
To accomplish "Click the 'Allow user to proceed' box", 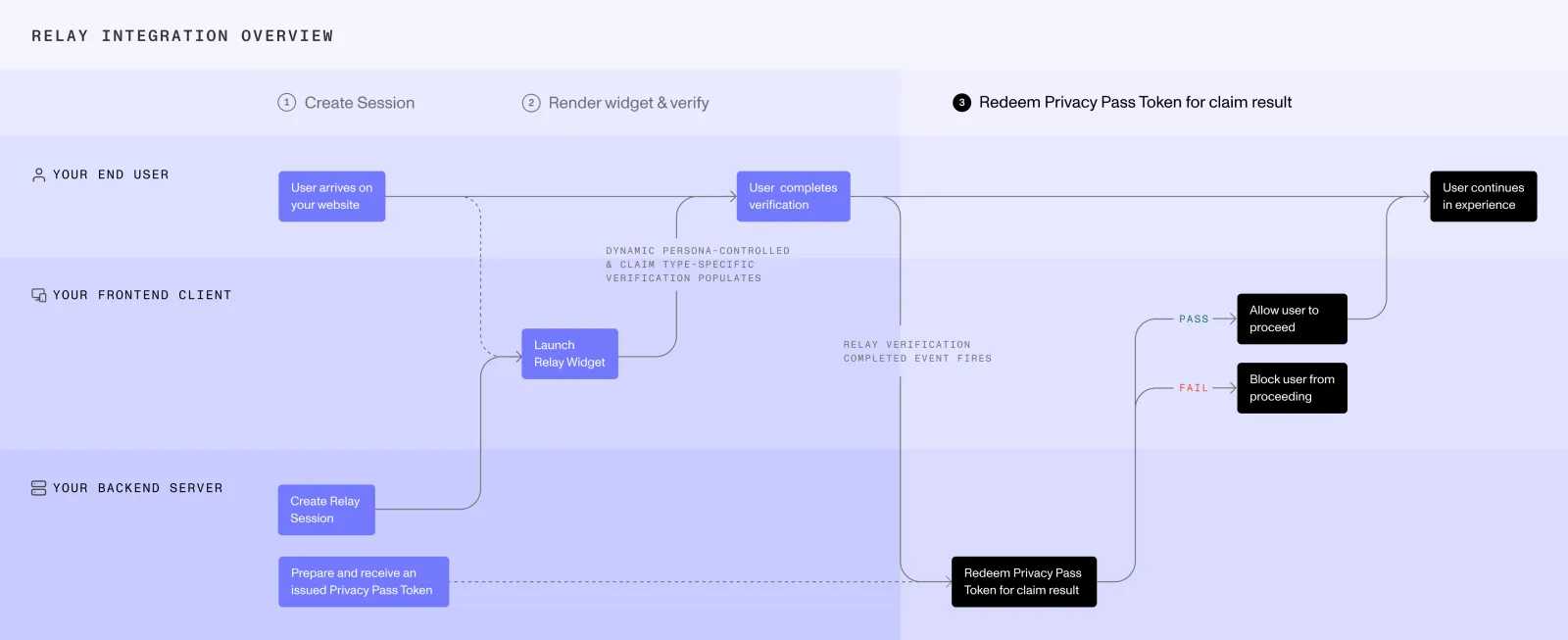I will click(1292, 319).
